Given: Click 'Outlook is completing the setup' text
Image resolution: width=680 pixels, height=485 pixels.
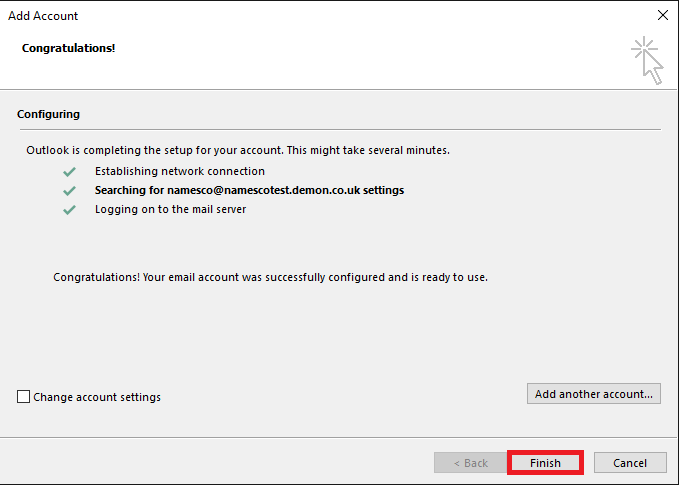Looking at the screenshot, I should tap(238, 150).
